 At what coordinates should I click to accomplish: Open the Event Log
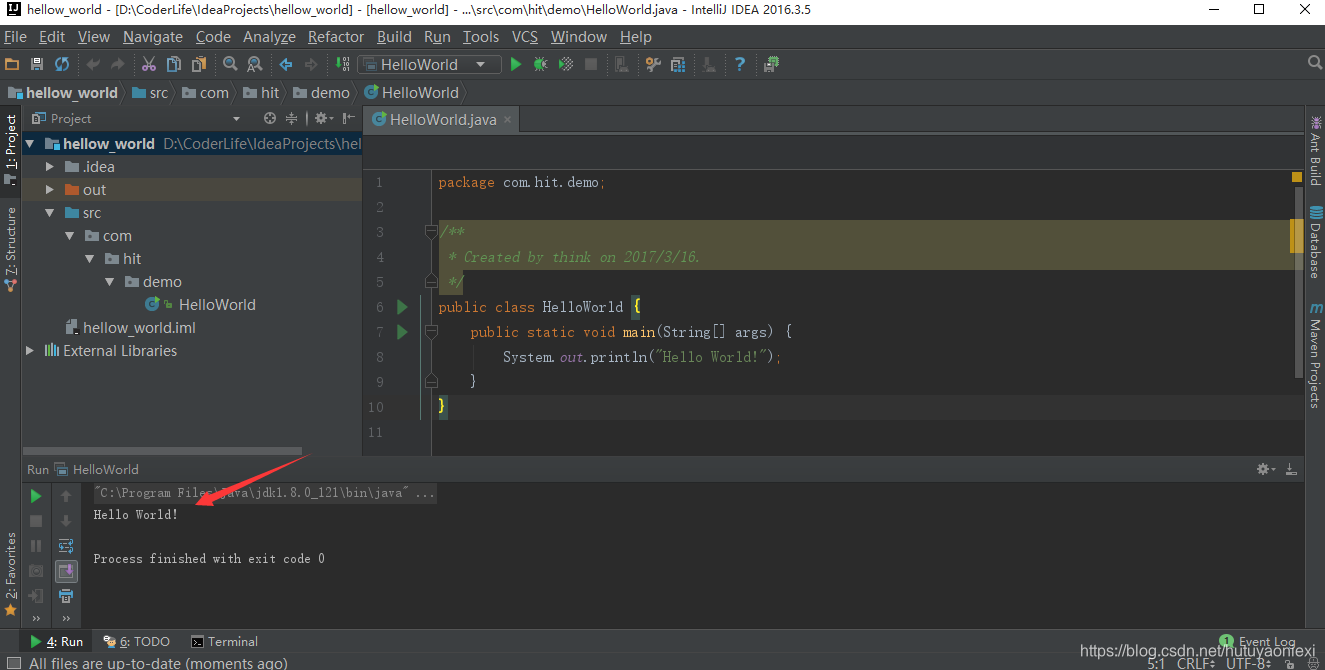coord(1257,641)
